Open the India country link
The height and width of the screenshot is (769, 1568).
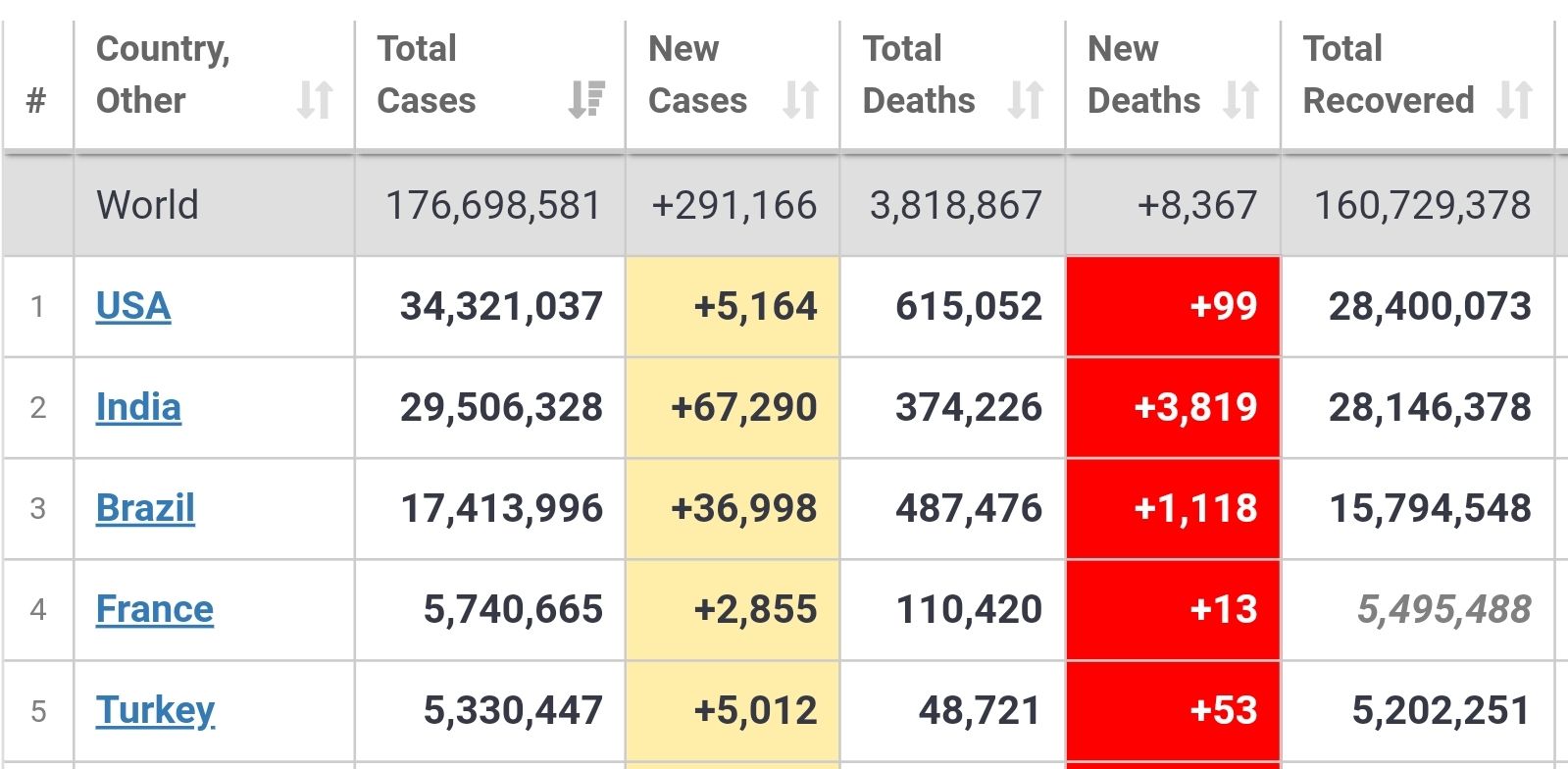click(138, 407)
